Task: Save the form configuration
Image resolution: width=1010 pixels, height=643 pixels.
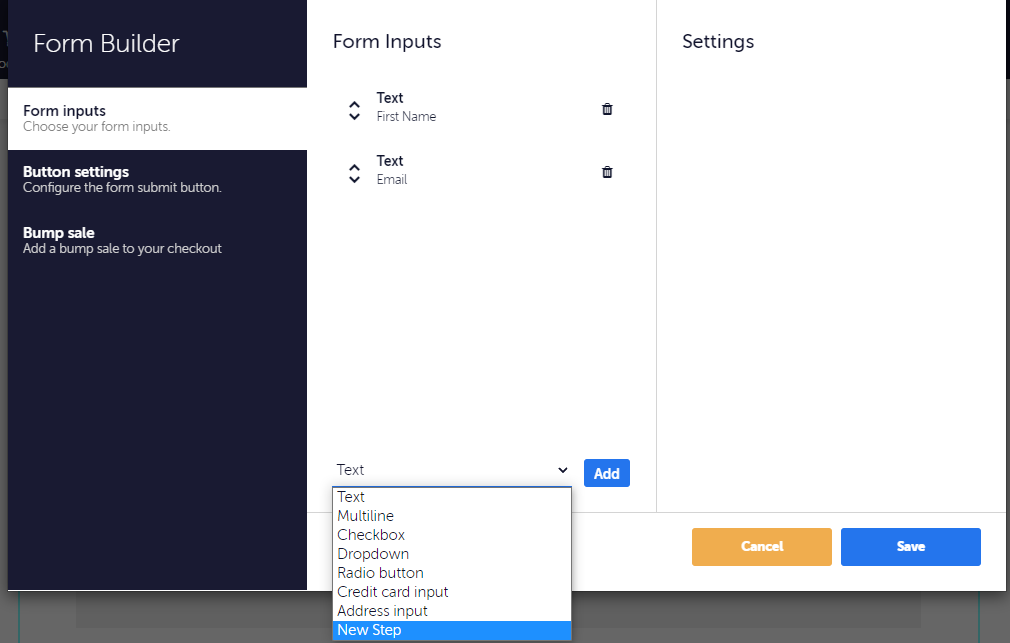Action: [910, 546]
